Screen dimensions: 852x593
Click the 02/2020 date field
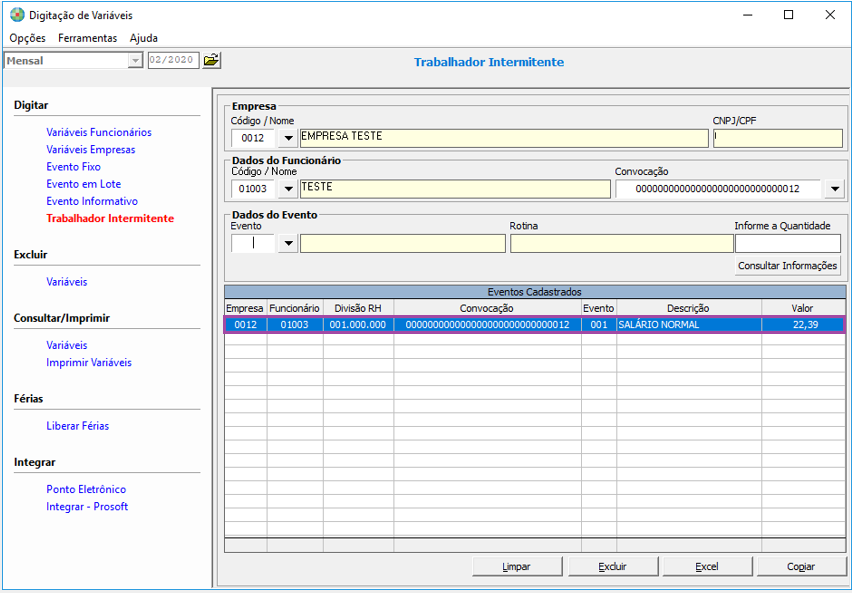tap(173, 60)
